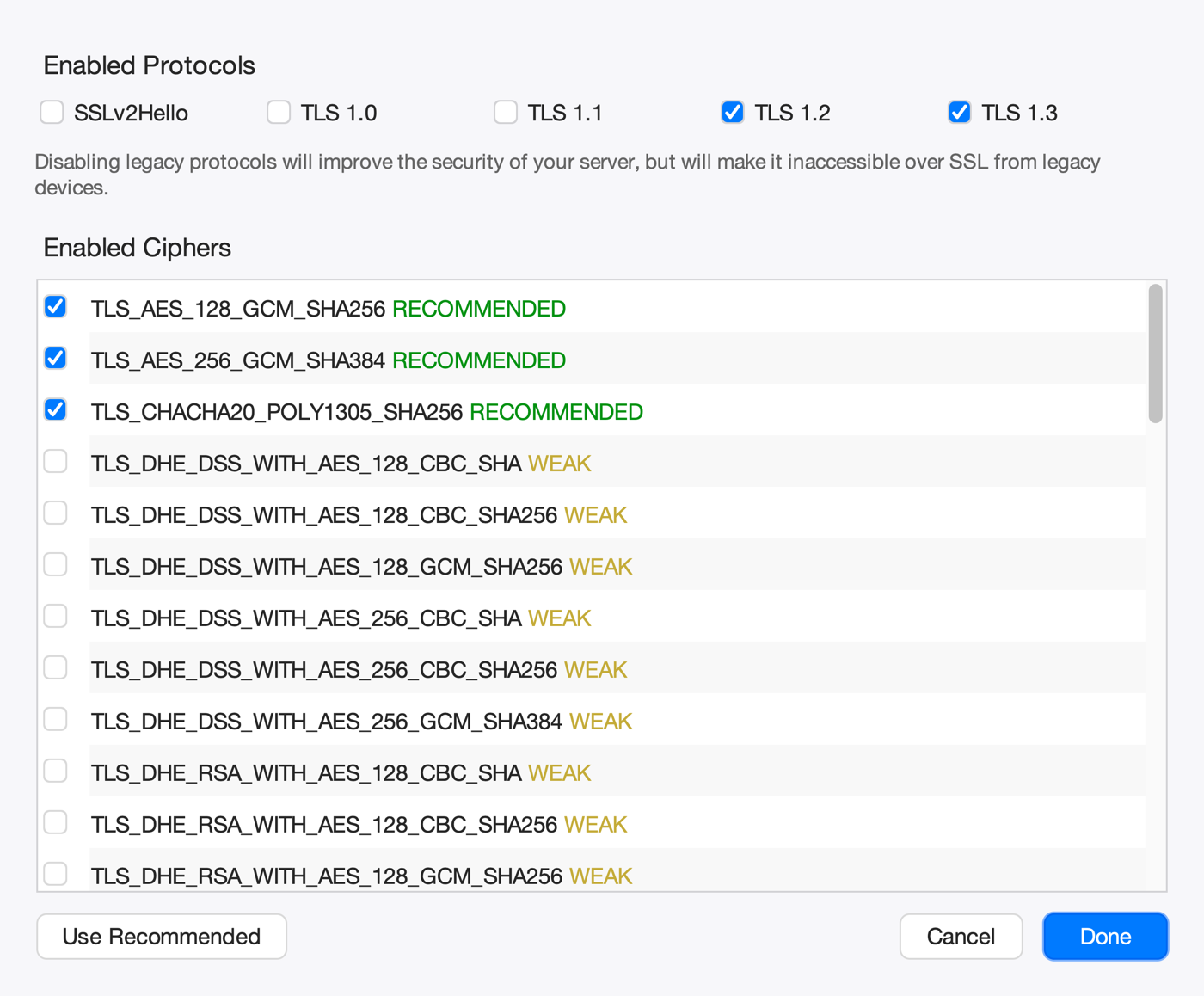
Task: Click the RECOMMENDED label beside TLS_CHACHA20_POLY1305_SHA256
Action: (556, 412)
